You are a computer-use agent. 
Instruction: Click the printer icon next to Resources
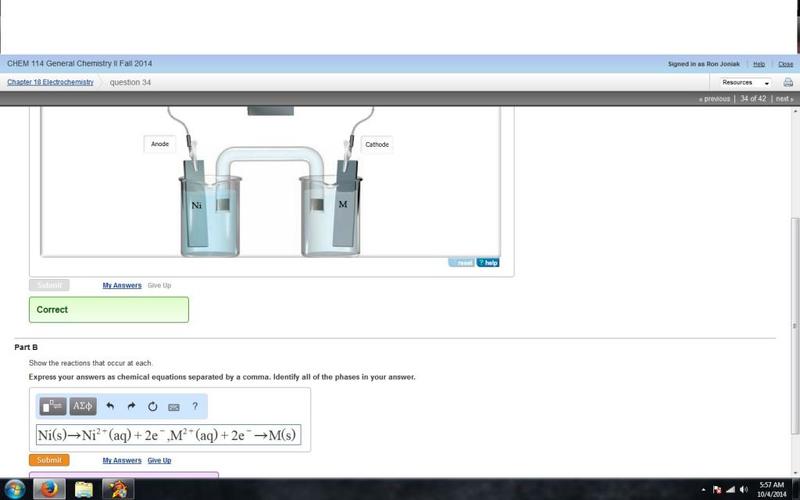point(788,82)
